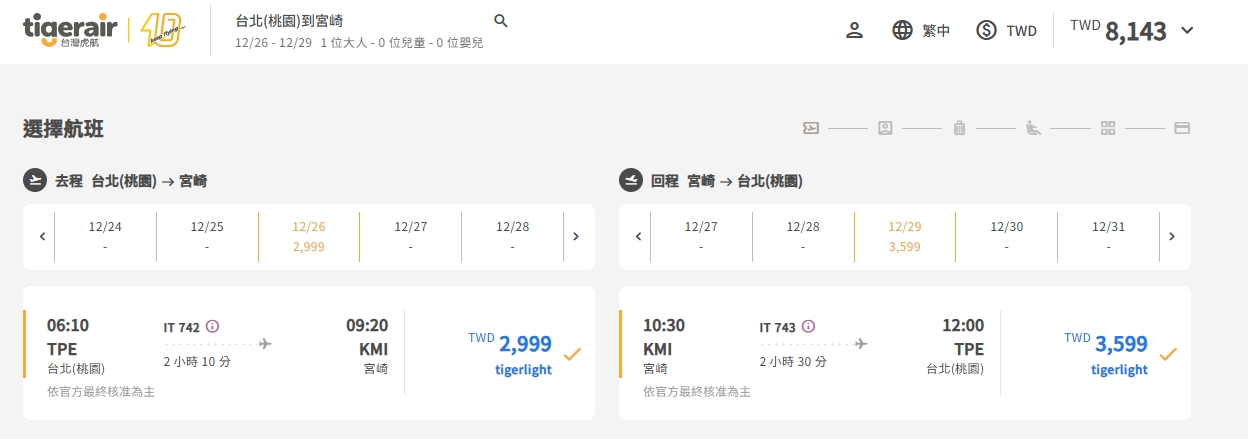Viewport: 1248px width, 439px height.
Task: Click the dollar currency icon
Action: coord(987,30)
